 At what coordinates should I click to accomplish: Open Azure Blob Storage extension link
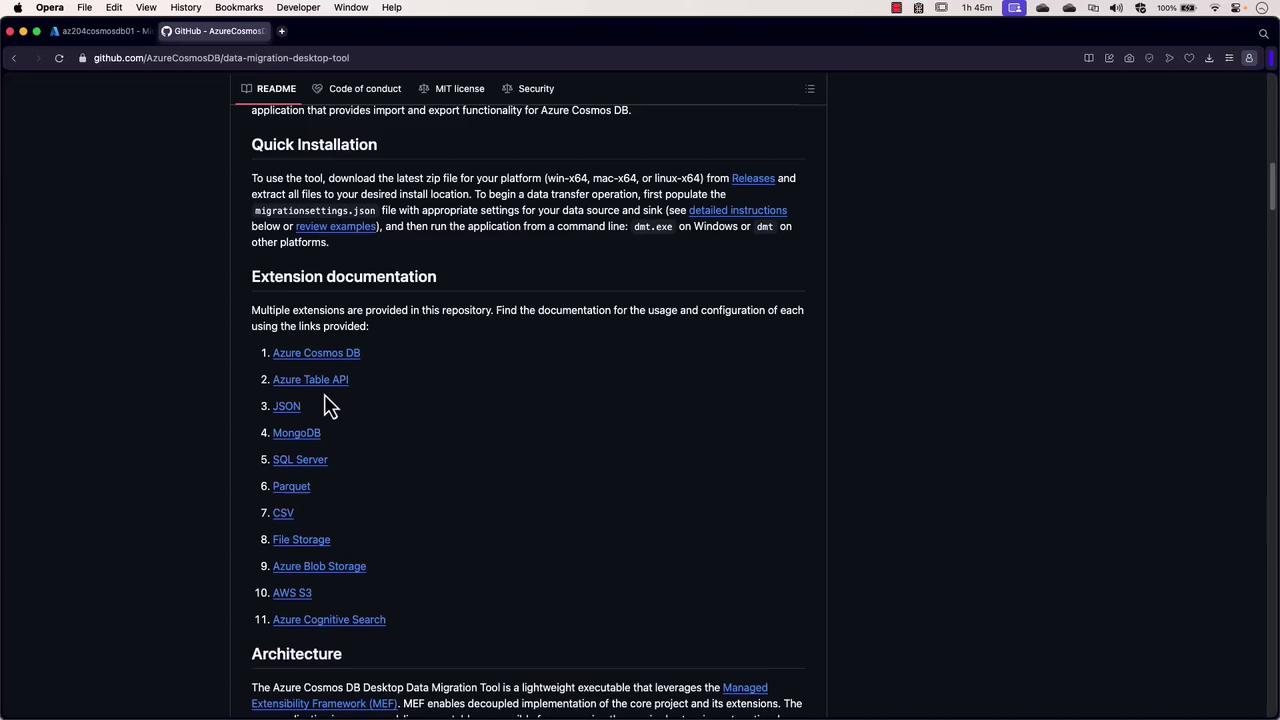319,566
